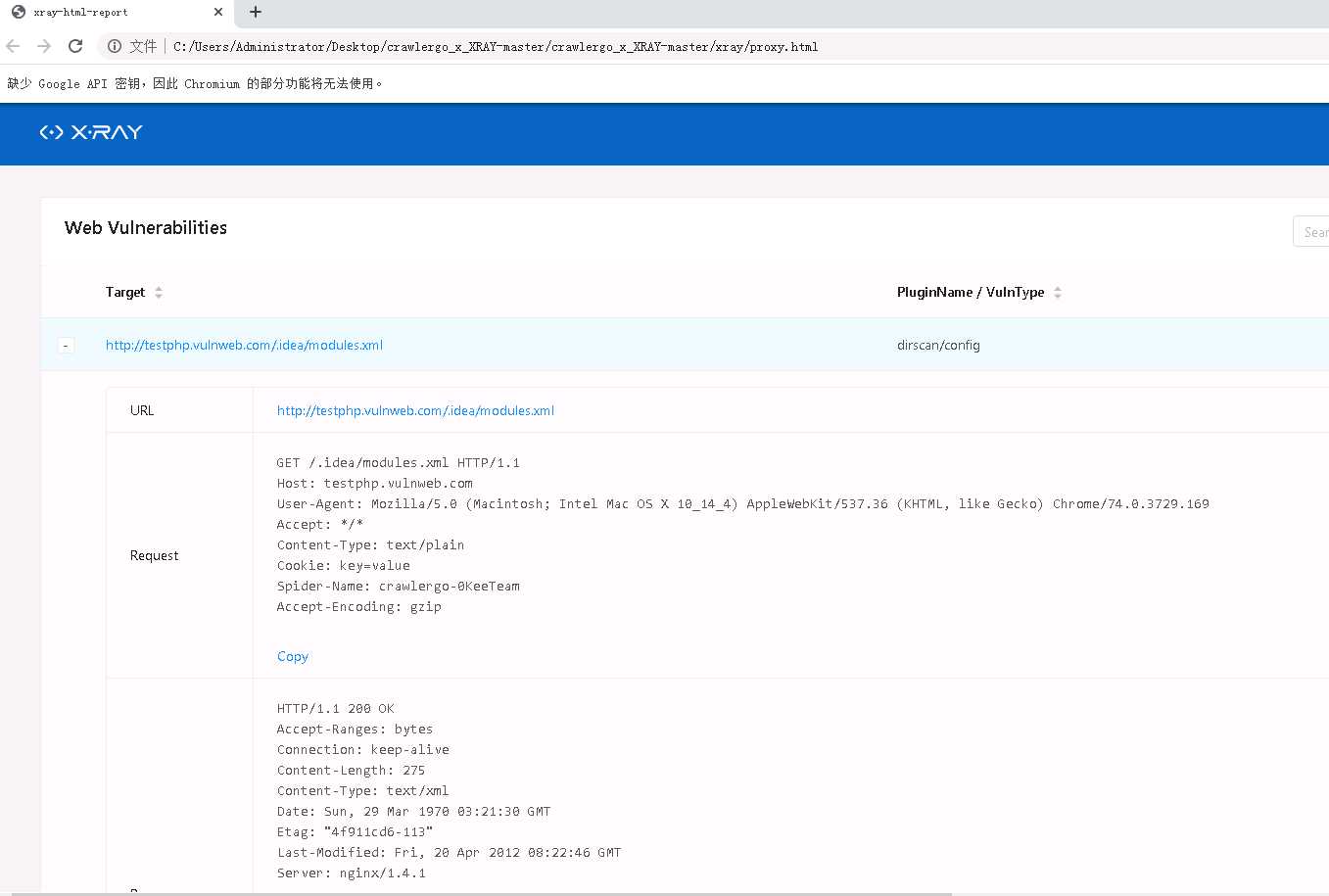The height and width of the screenshot is (896, 1329).
Task: Click the Cookie: key=value line
Action: pyautogui.click(x=344, y=565)
